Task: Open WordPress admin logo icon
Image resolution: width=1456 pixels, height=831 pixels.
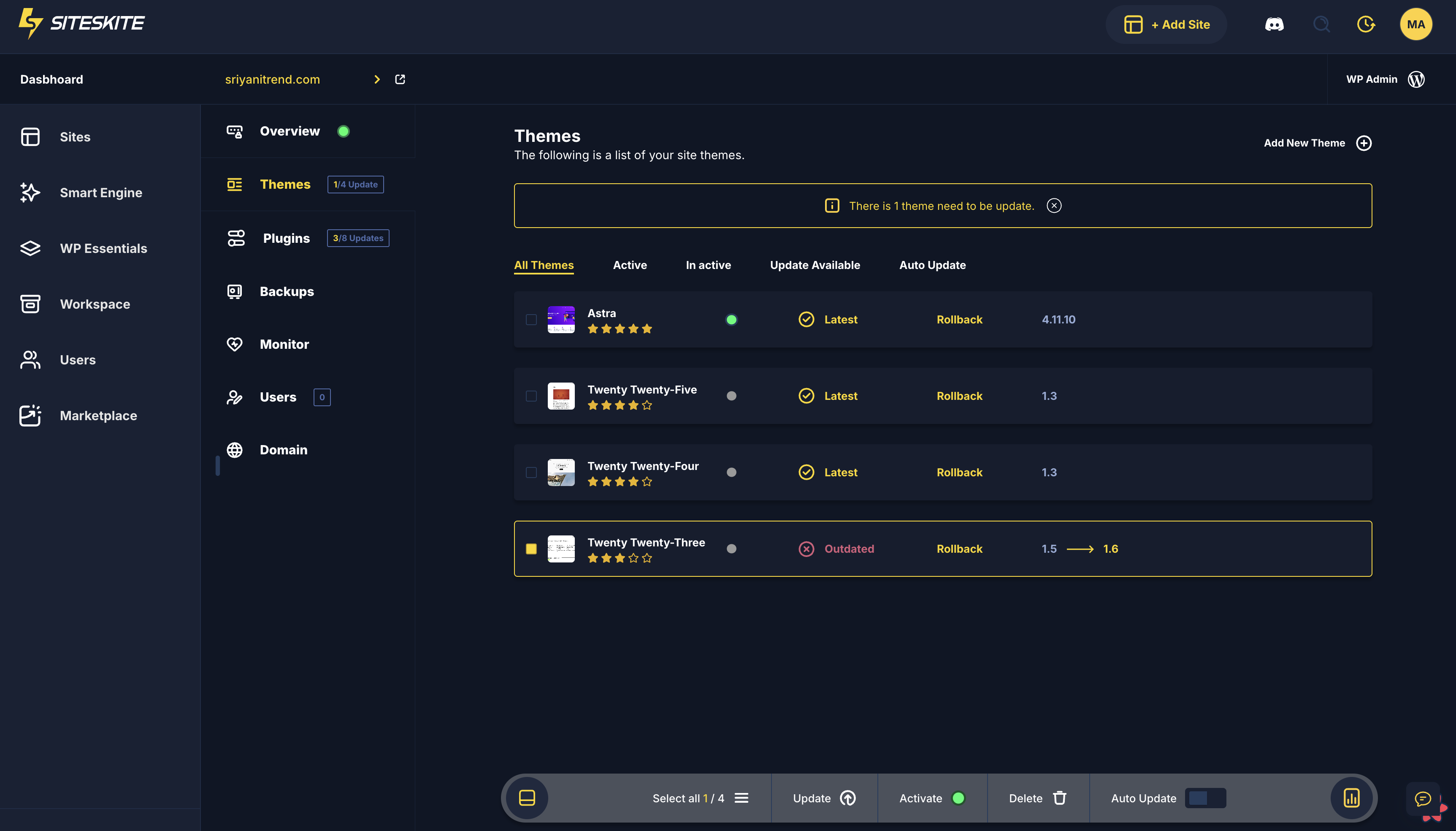Action: [x=1416, y=79]
